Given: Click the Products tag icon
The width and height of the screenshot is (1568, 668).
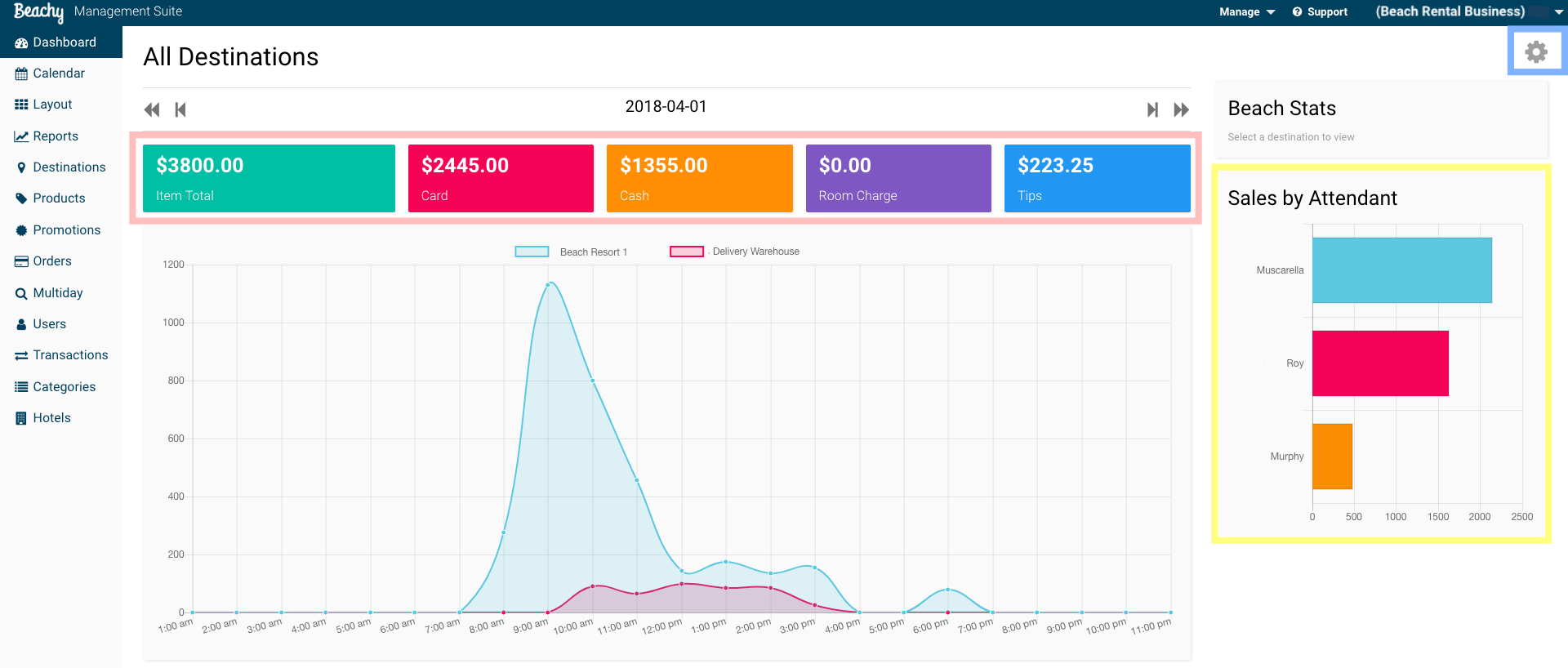Looking at the screenshot, I should point(21,198).
